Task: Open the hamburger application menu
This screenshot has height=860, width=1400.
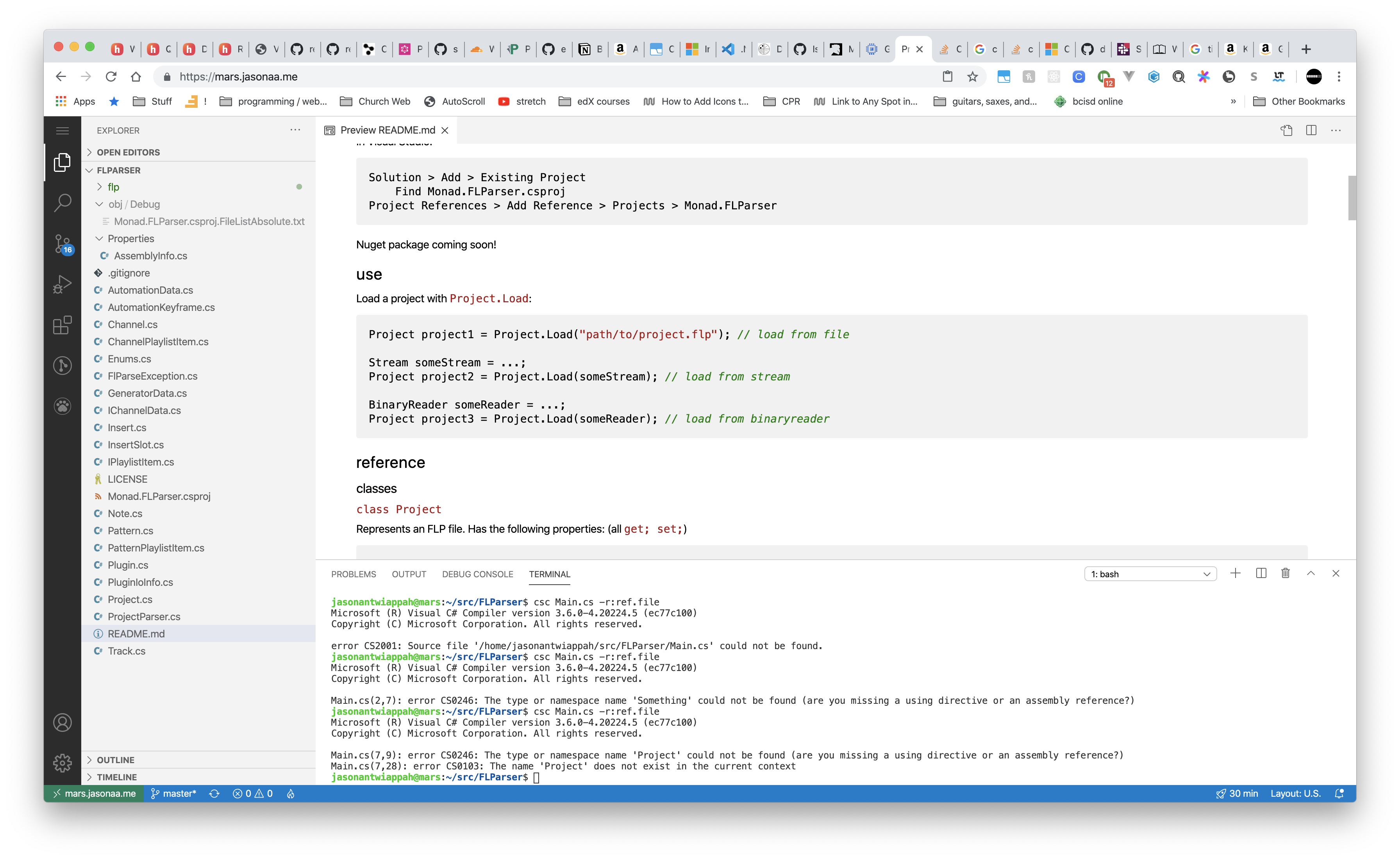Action: 62,130
